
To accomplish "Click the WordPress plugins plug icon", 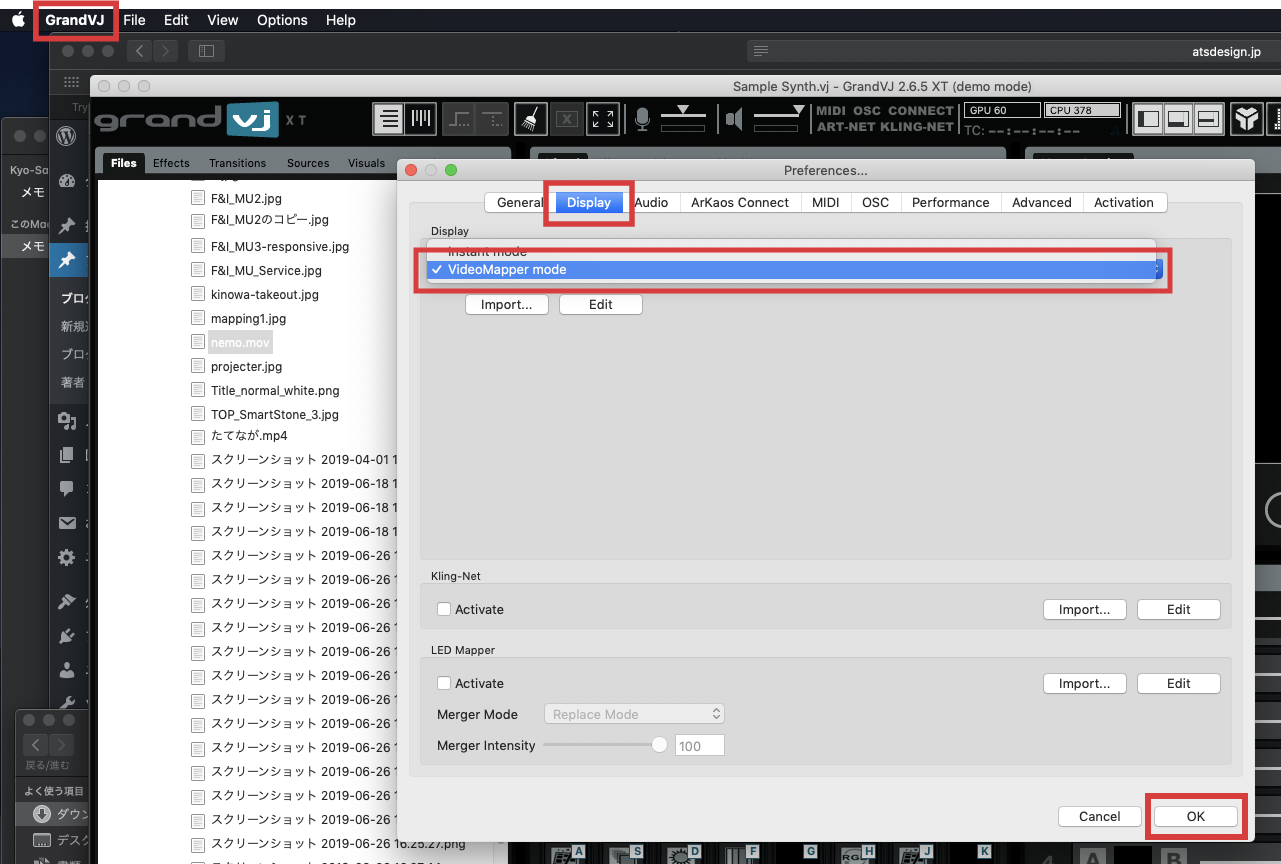I will [67, 635].
